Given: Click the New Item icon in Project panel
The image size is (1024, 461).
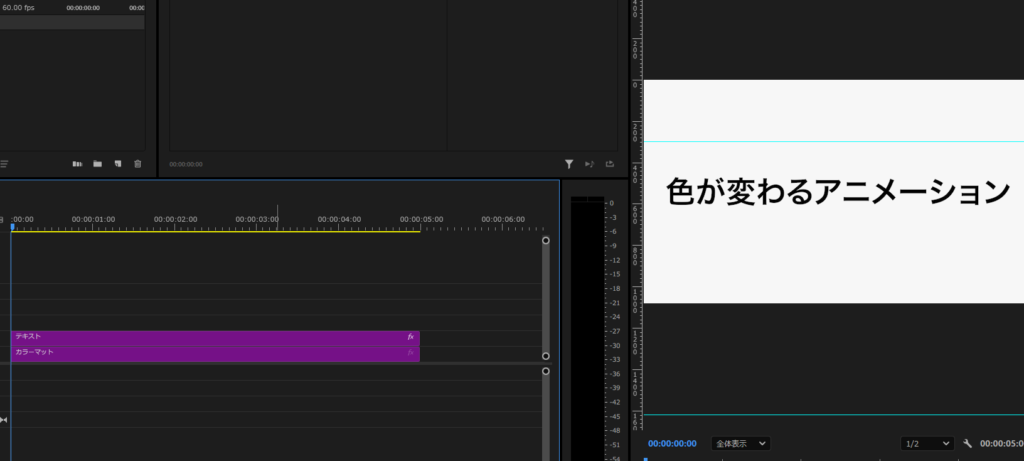Looking at the screenshot, I should pos(117,163).
